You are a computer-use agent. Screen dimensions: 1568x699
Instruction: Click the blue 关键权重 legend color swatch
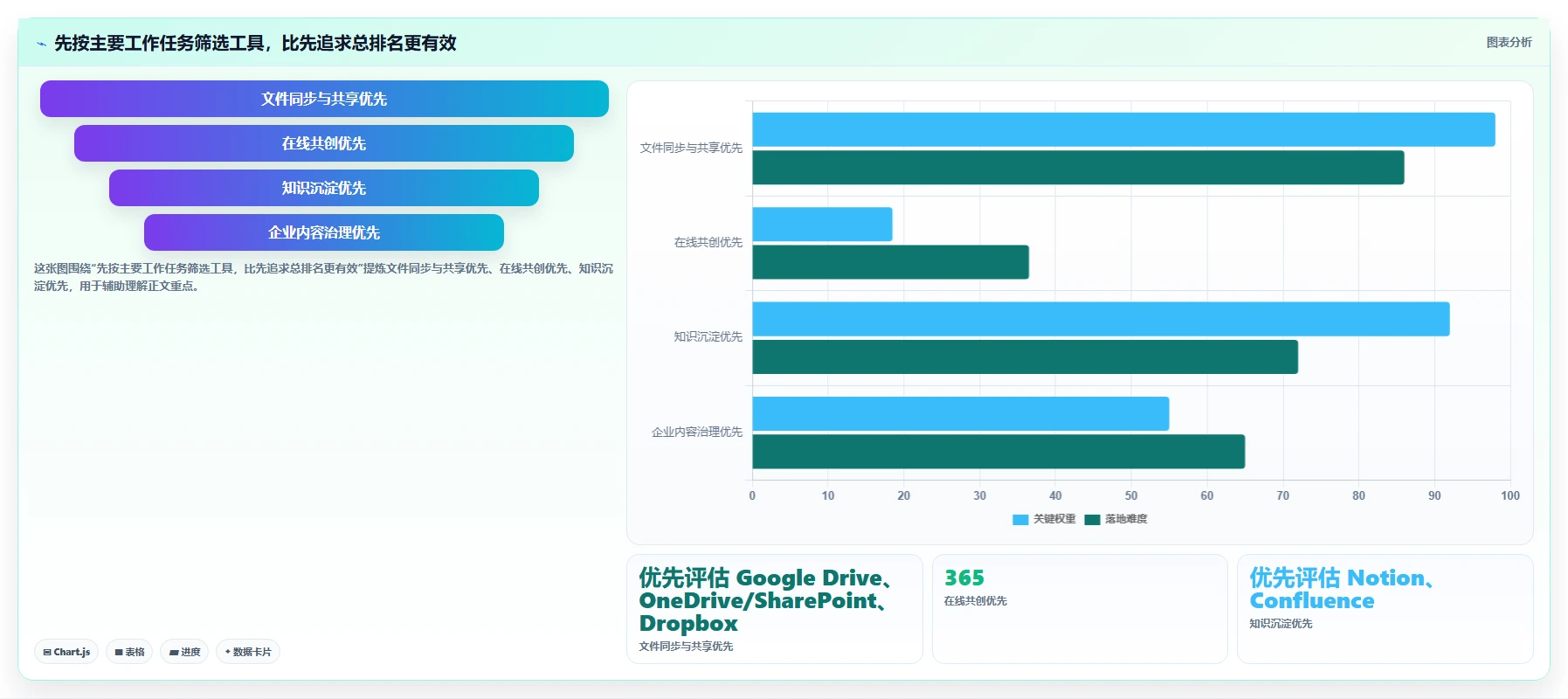pyautogui.click(x=1020, y=519)
